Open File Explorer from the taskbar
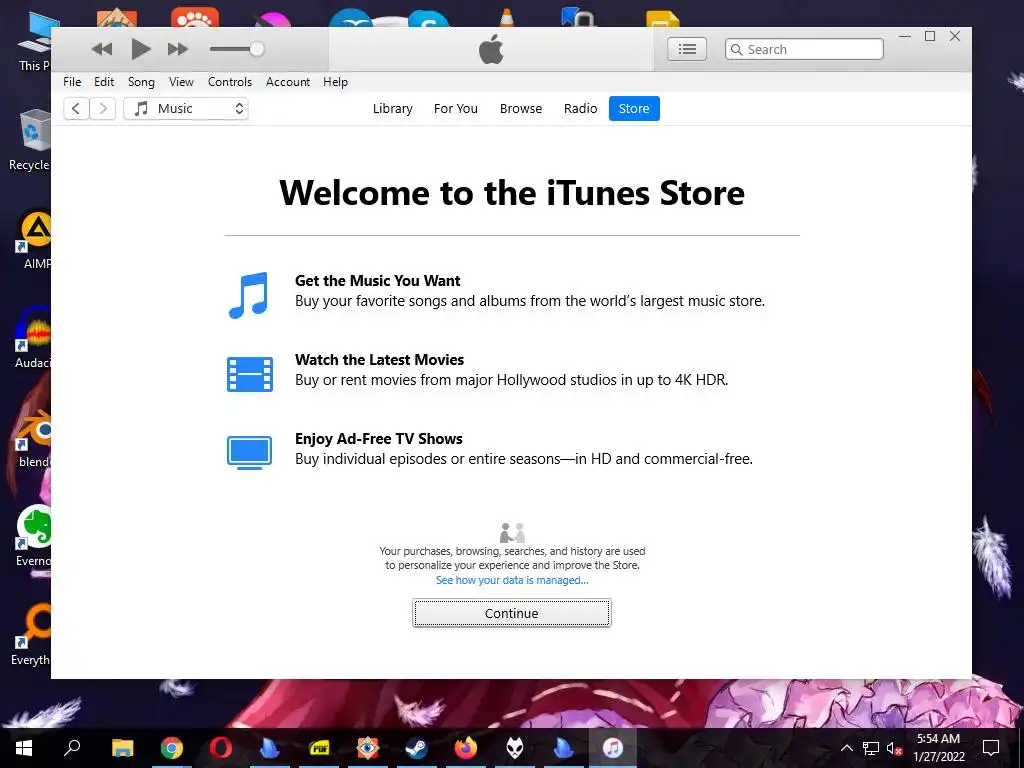The width and height of the screenshot is (1024, 768). tap(122, 748)
